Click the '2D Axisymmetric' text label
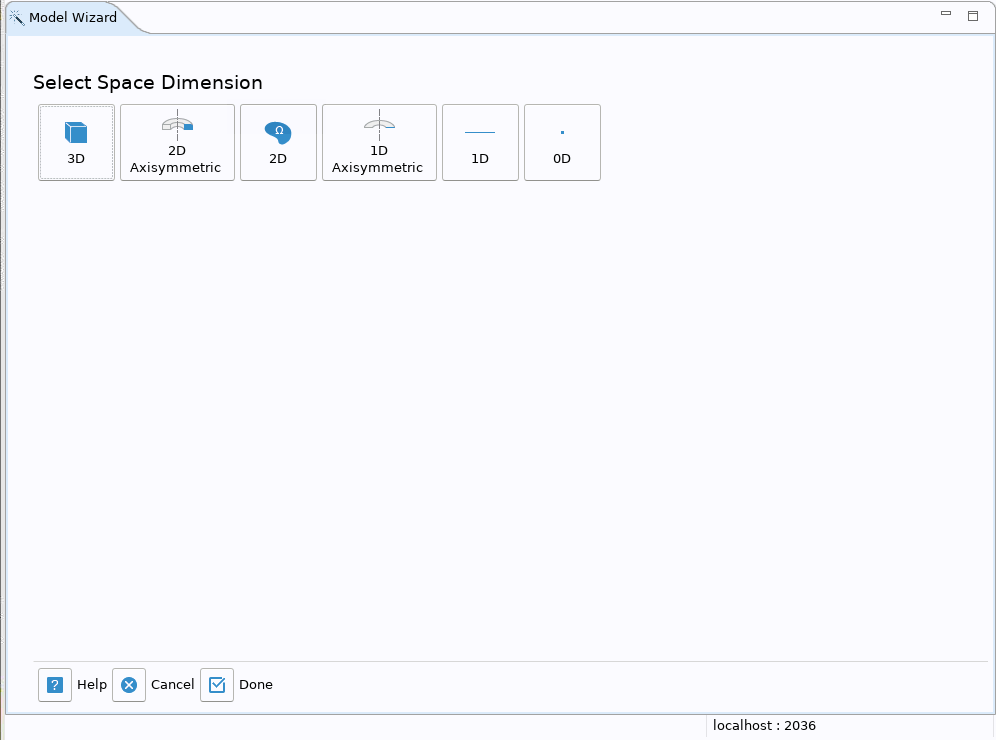The width and height of the screenshot is (996, 740). (176, 160)
